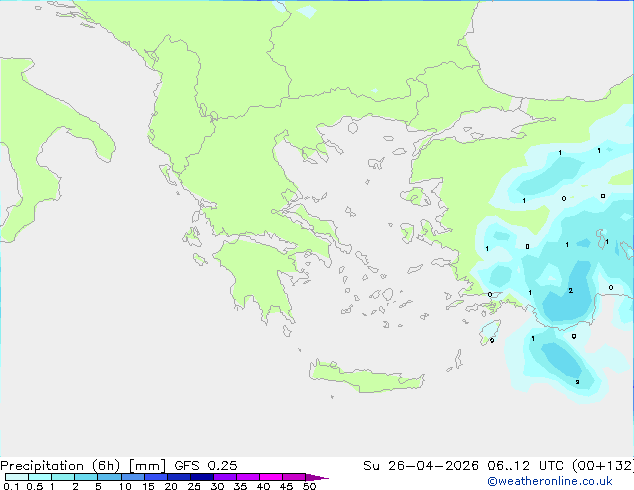This screenshot has height=490, width=634.
Task: Click the '50' legend scale label
Action: (x=309, y=486)
